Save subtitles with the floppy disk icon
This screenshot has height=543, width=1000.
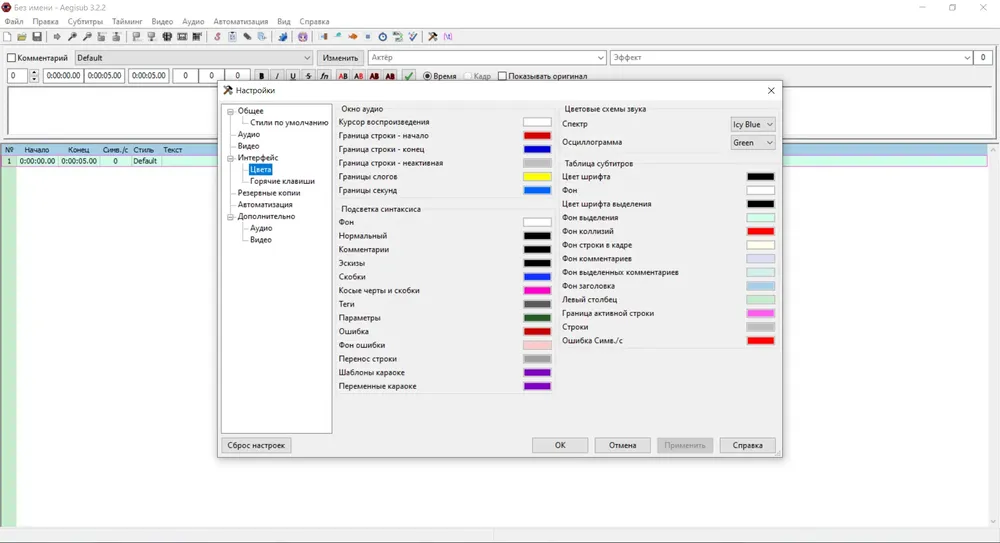tap(37, 37)
